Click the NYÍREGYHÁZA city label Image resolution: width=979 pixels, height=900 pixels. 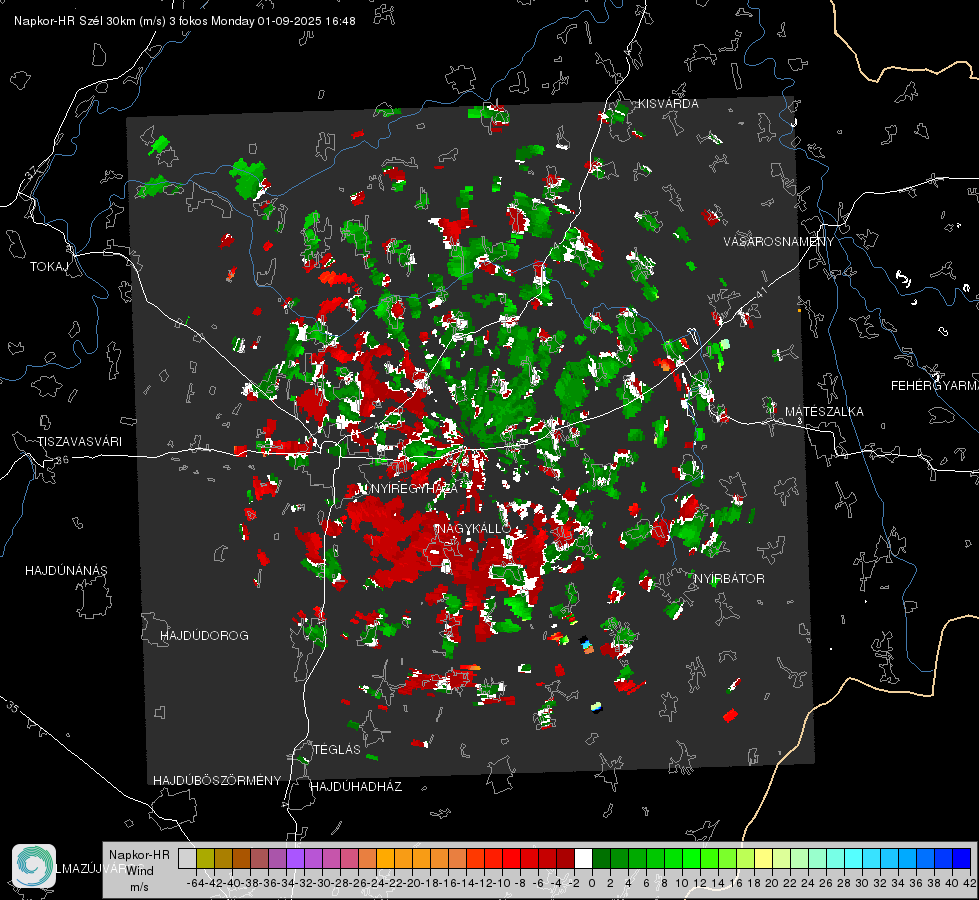pyautogui.click(x=414, y=488)
